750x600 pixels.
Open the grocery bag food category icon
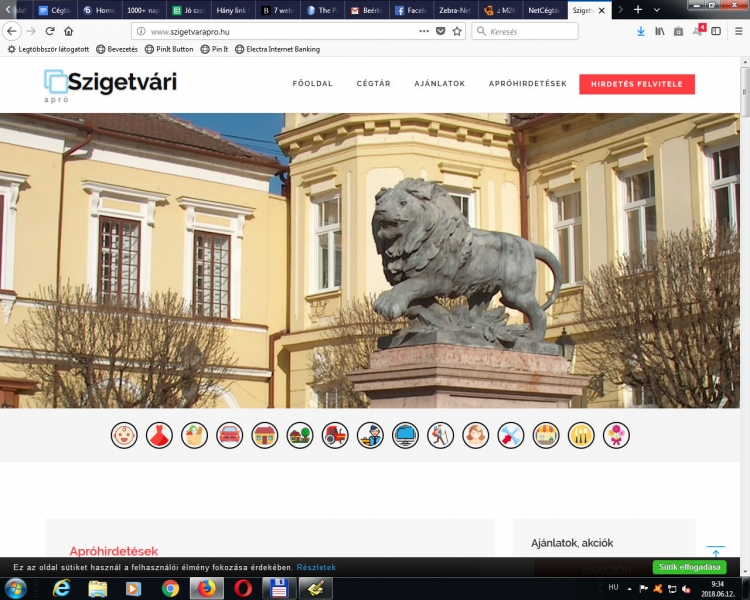pos(194,435)
